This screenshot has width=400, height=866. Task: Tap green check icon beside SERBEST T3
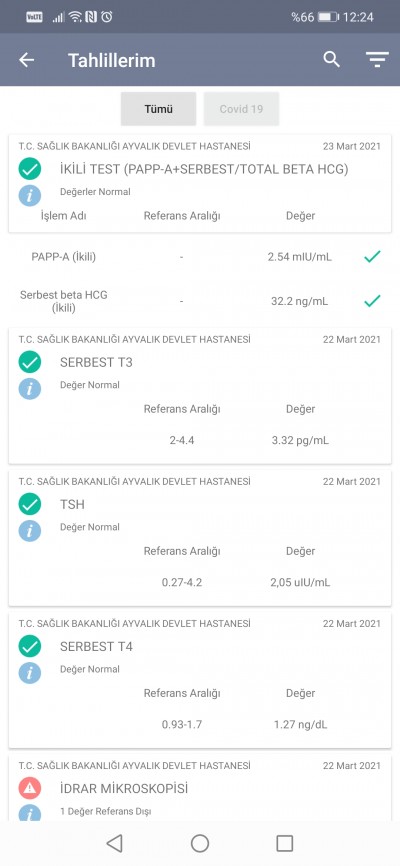pyautogui.click(x=30, y=362)
